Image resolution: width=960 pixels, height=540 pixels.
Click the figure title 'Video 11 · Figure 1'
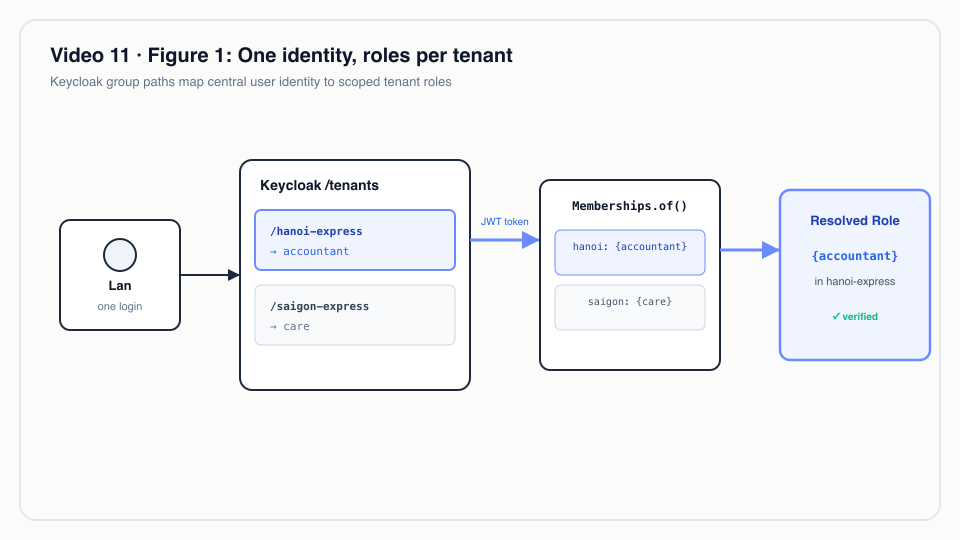282,55
